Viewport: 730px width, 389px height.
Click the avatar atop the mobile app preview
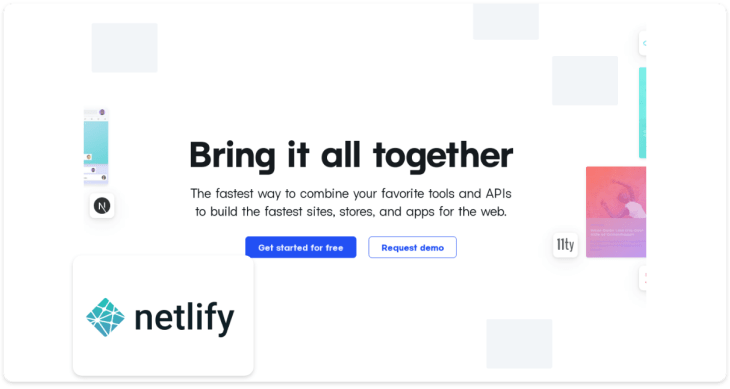pyautogui.click(x=102, y=112)
